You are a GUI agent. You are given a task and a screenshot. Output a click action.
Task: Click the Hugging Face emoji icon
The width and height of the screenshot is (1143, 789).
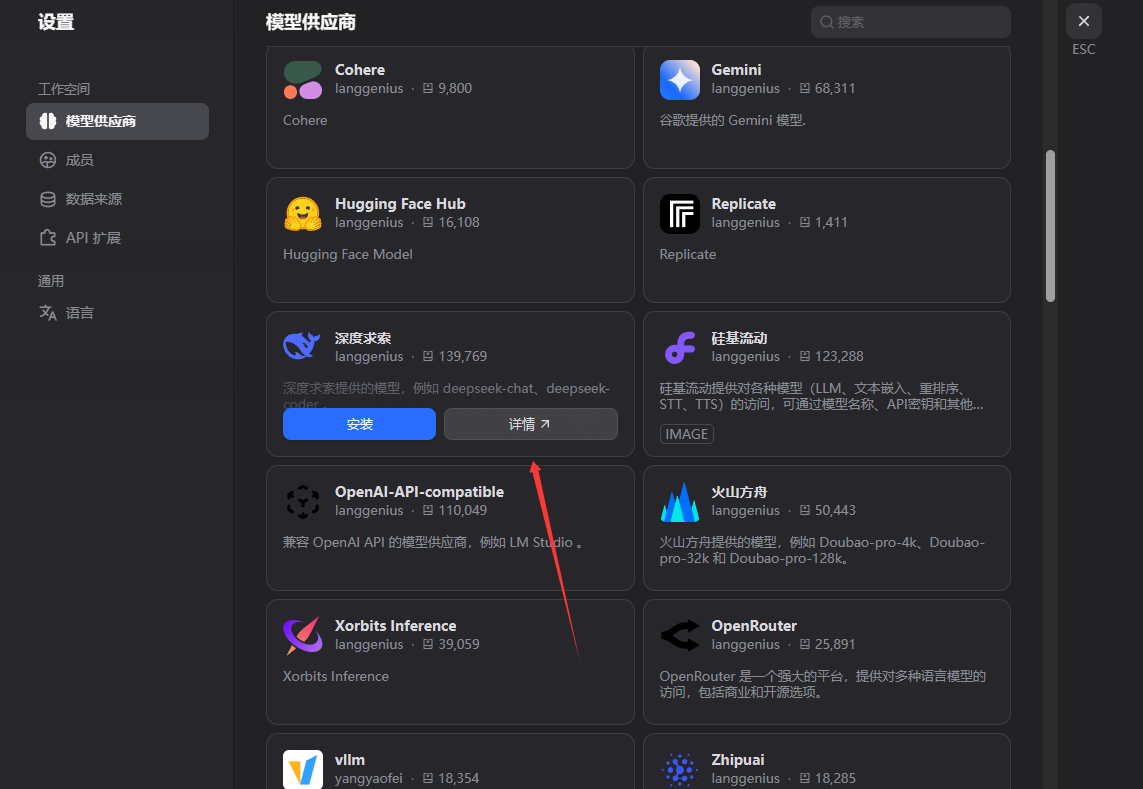tap(303, 214)
